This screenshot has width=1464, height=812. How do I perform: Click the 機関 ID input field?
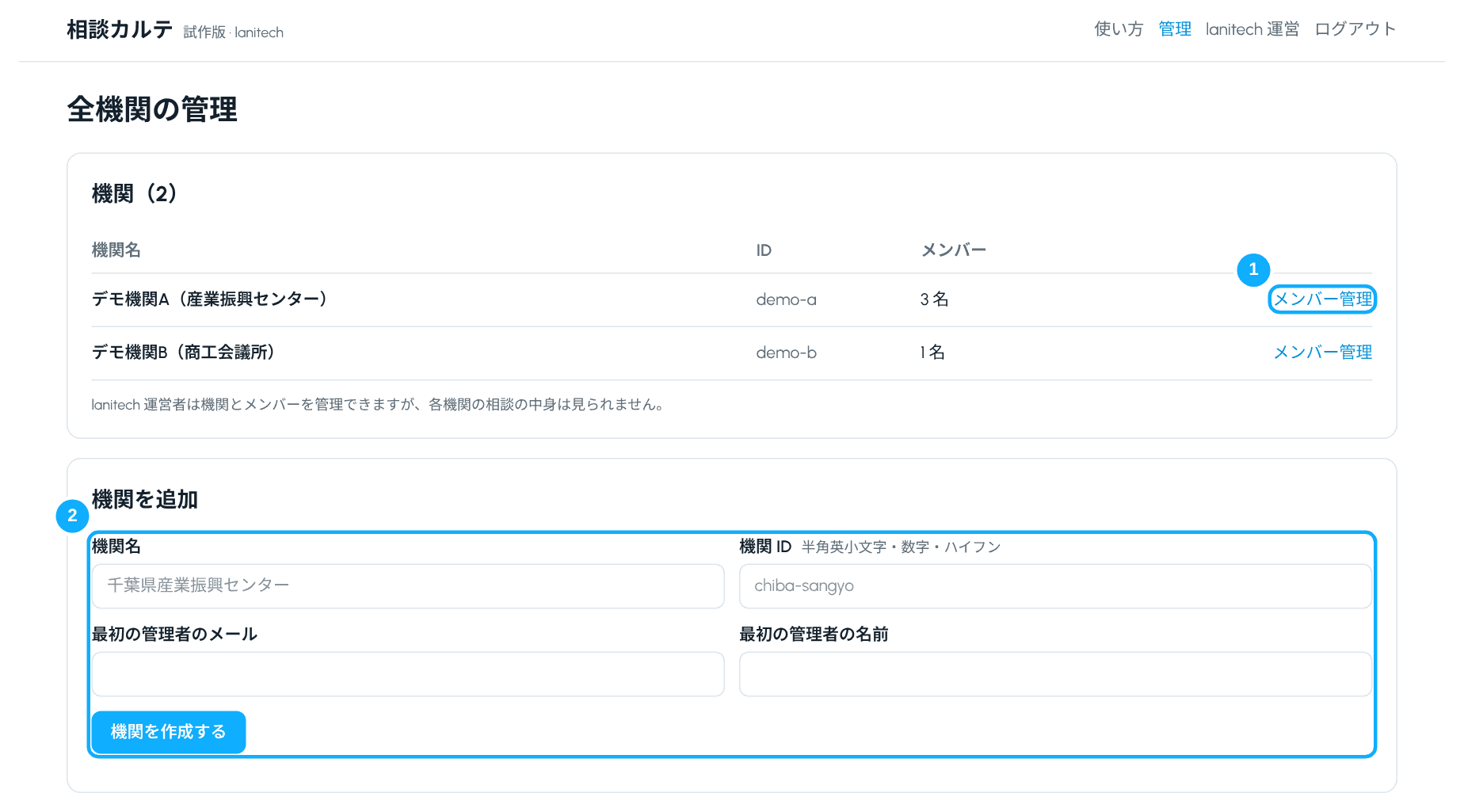pyautogui.click(x=1055, y=586)
